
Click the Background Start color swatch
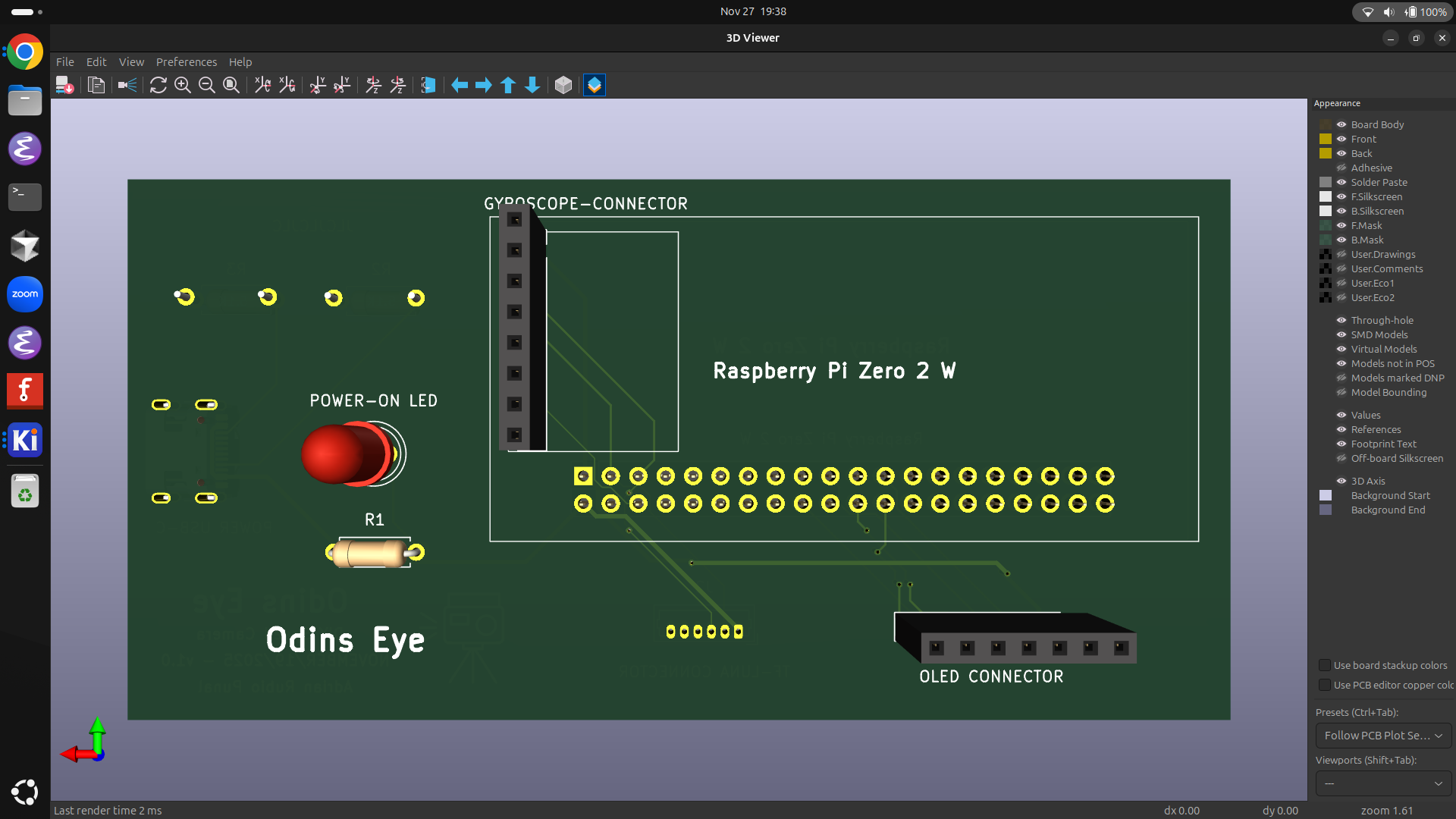pos(1326,495)
